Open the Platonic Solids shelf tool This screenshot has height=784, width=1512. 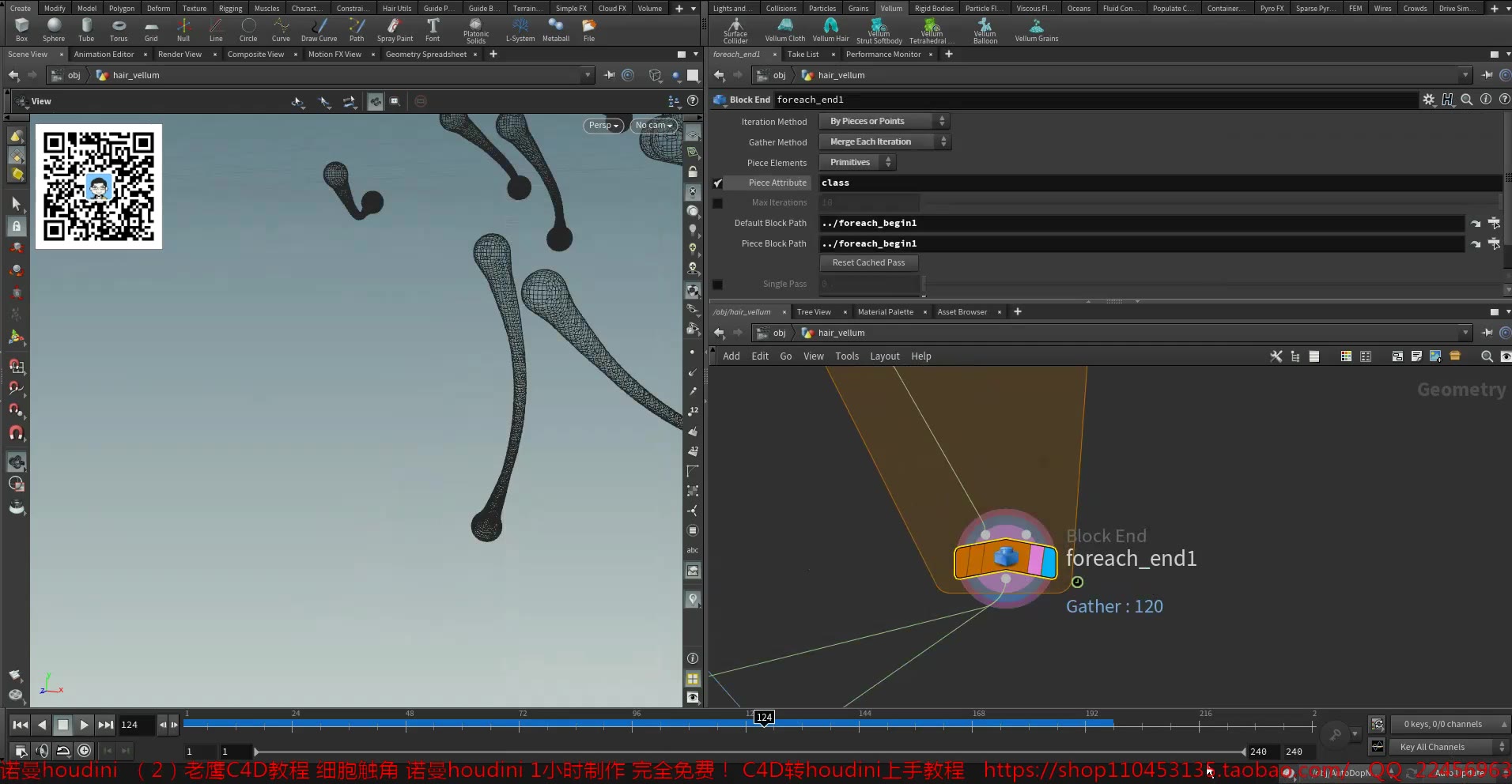(x=475, y=30)
